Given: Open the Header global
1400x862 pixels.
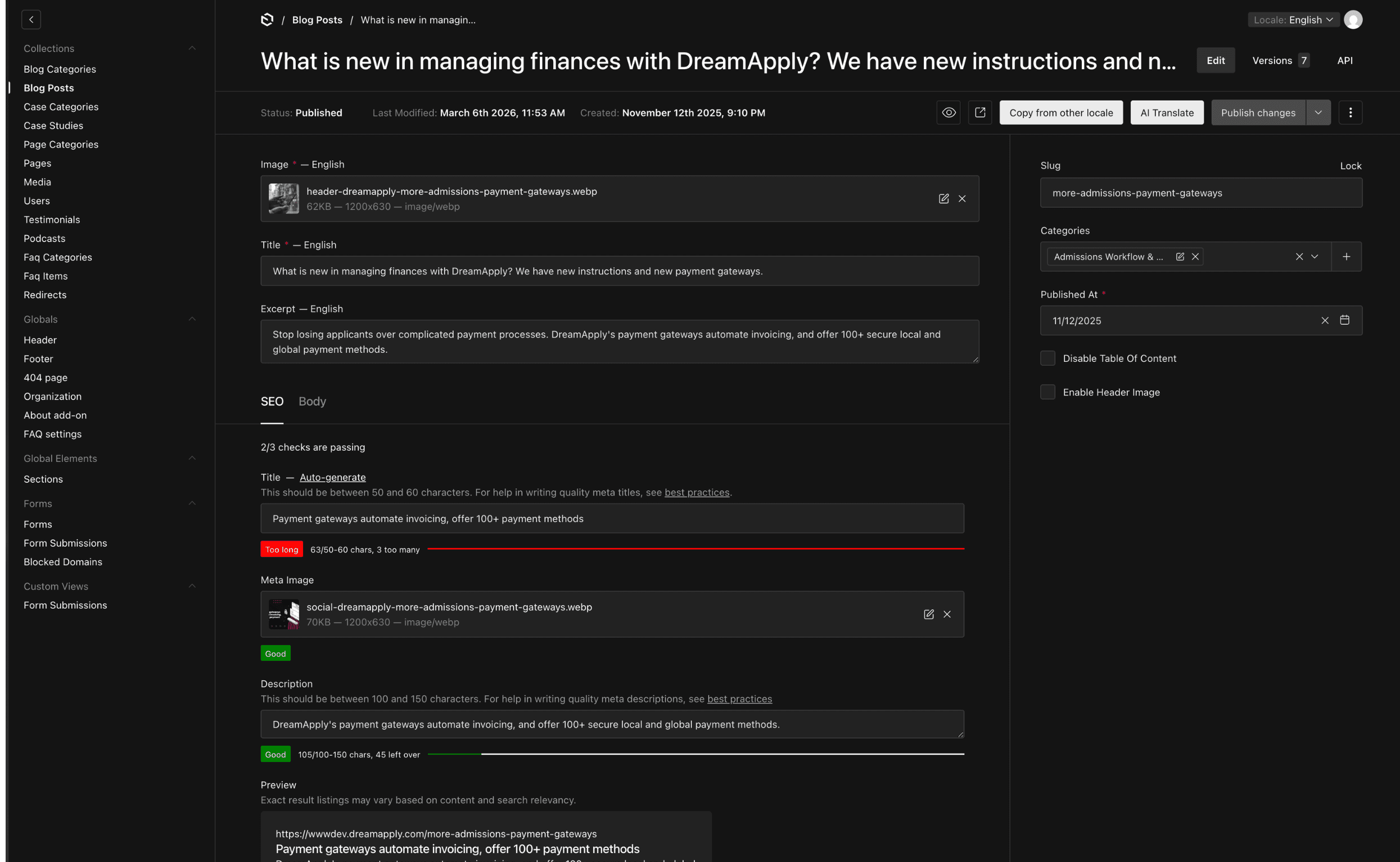Looking at the screenshot, I should coord(40,340).
